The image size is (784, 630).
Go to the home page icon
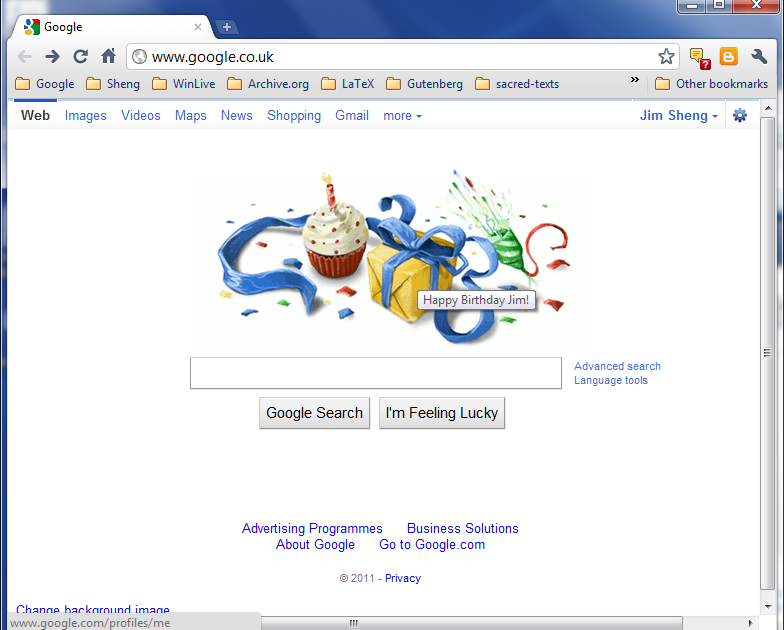[x=108, y=56]
